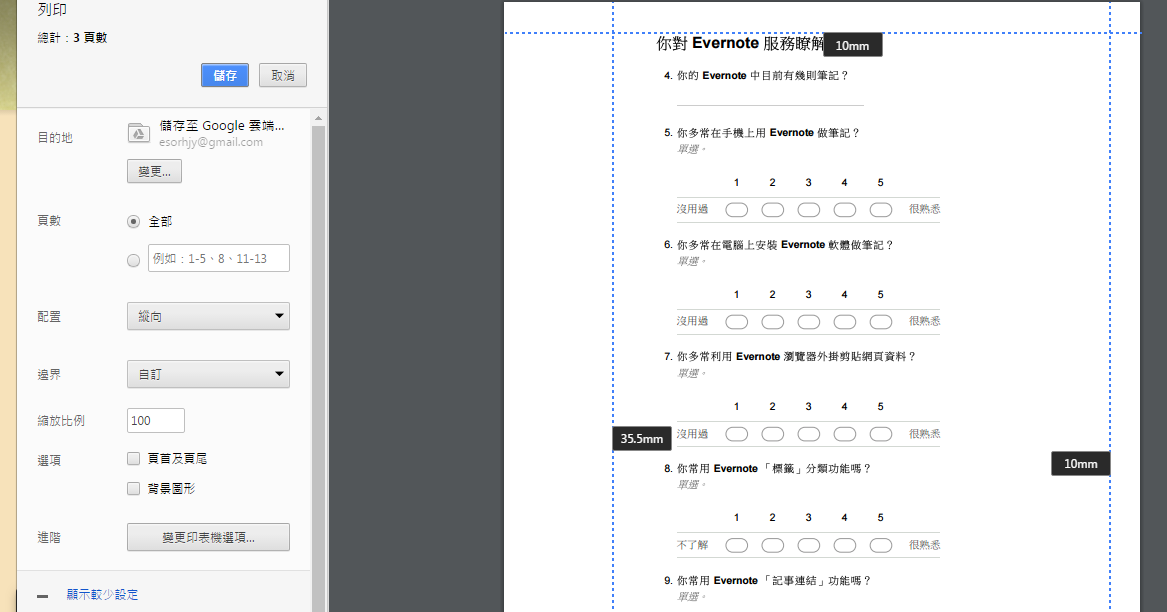
Task: Select option 1 for question 7
Action: click(x=736, y=433)
